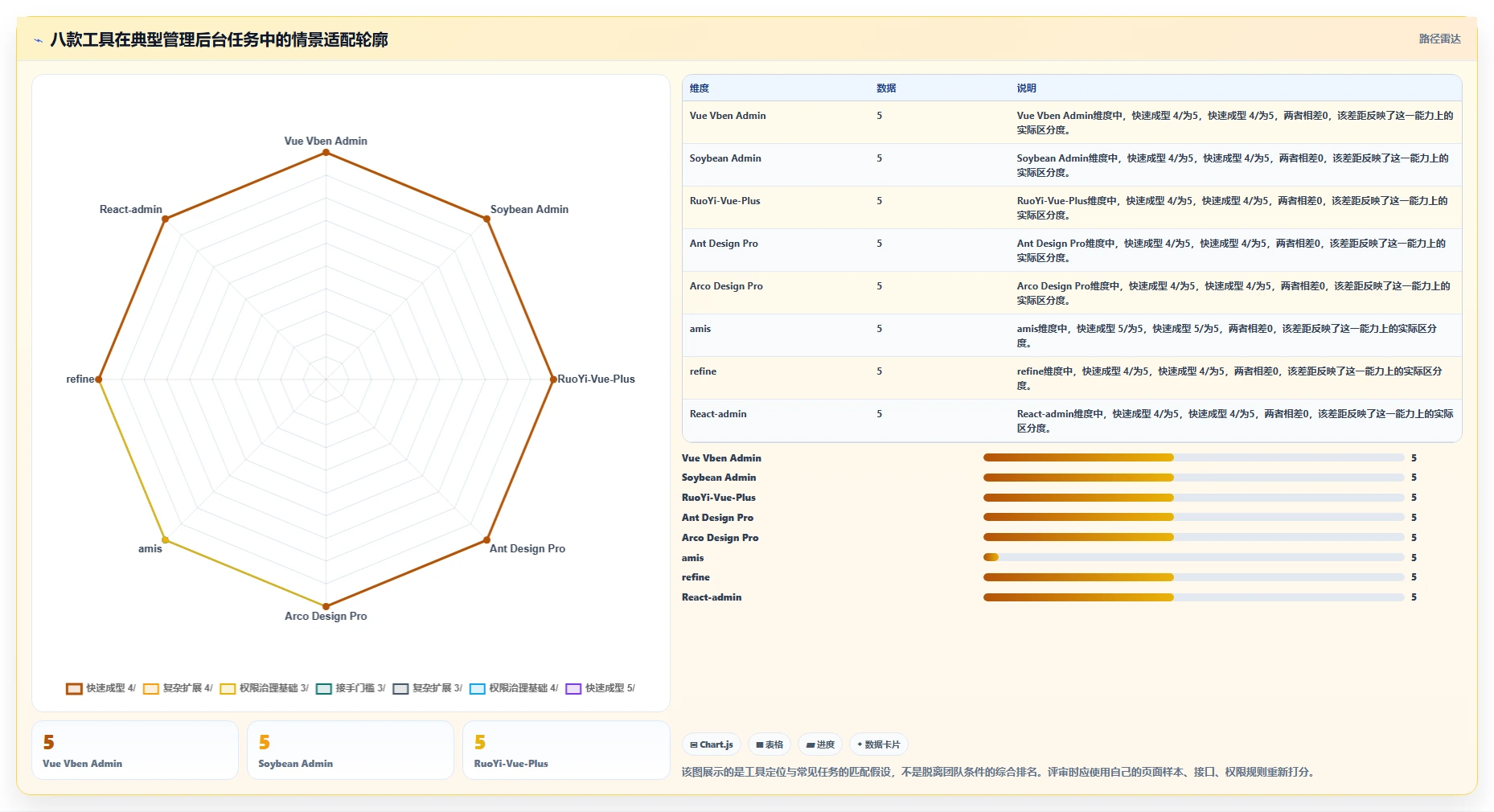Viewport: 1494px width, 812px height.
Task: Click the refine row description text
Action: [1229, 379]
